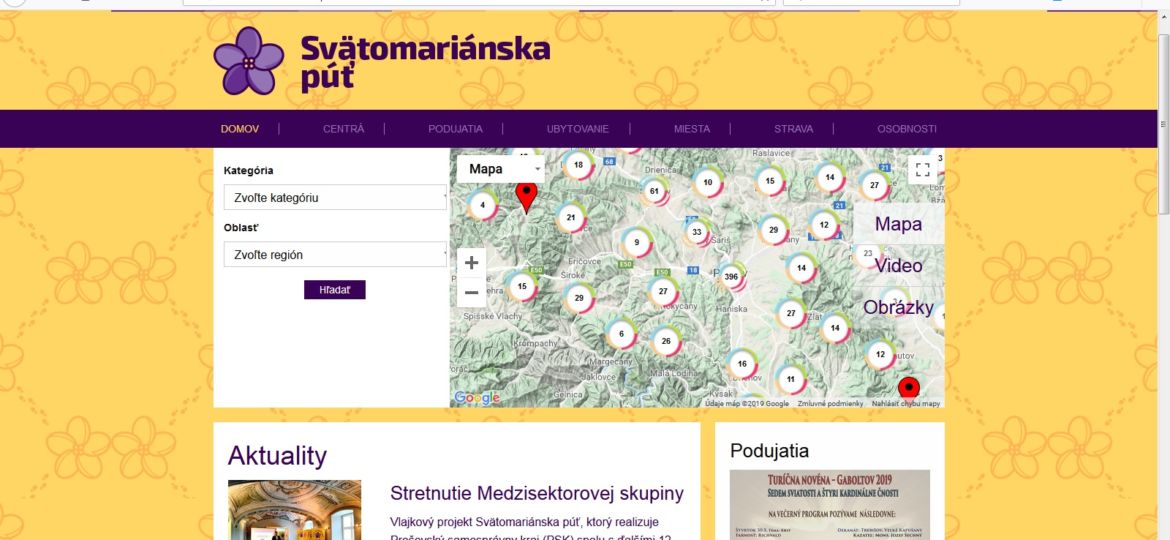Click the Oblasť label

pyautogui.click(x=242, y=227)
